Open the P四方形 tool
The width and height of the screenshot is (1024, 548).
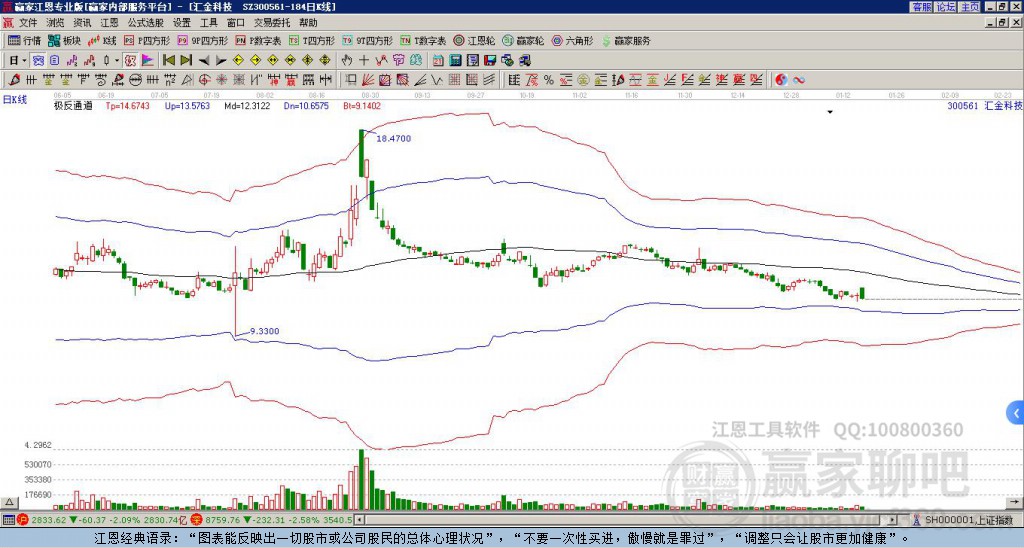point(147,40)
